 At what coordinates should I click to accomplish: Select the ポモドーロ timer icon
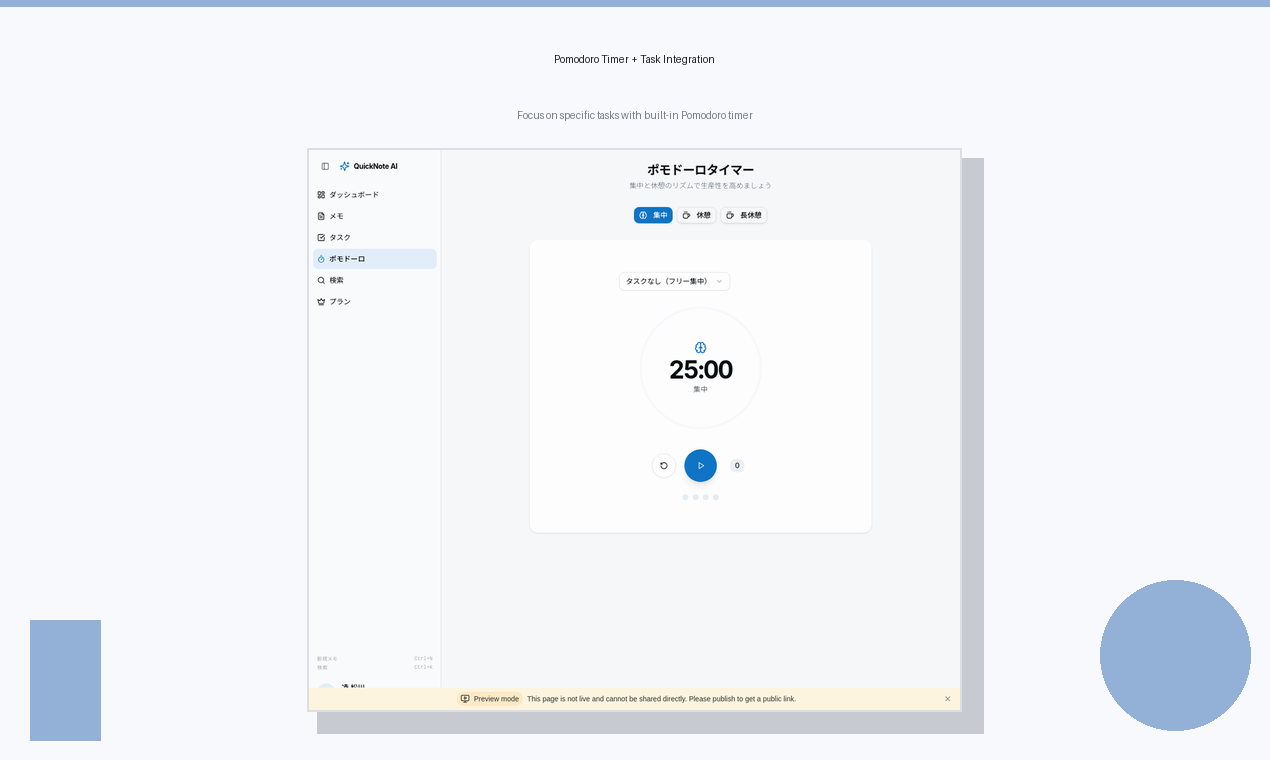click(x=320, y=259)
